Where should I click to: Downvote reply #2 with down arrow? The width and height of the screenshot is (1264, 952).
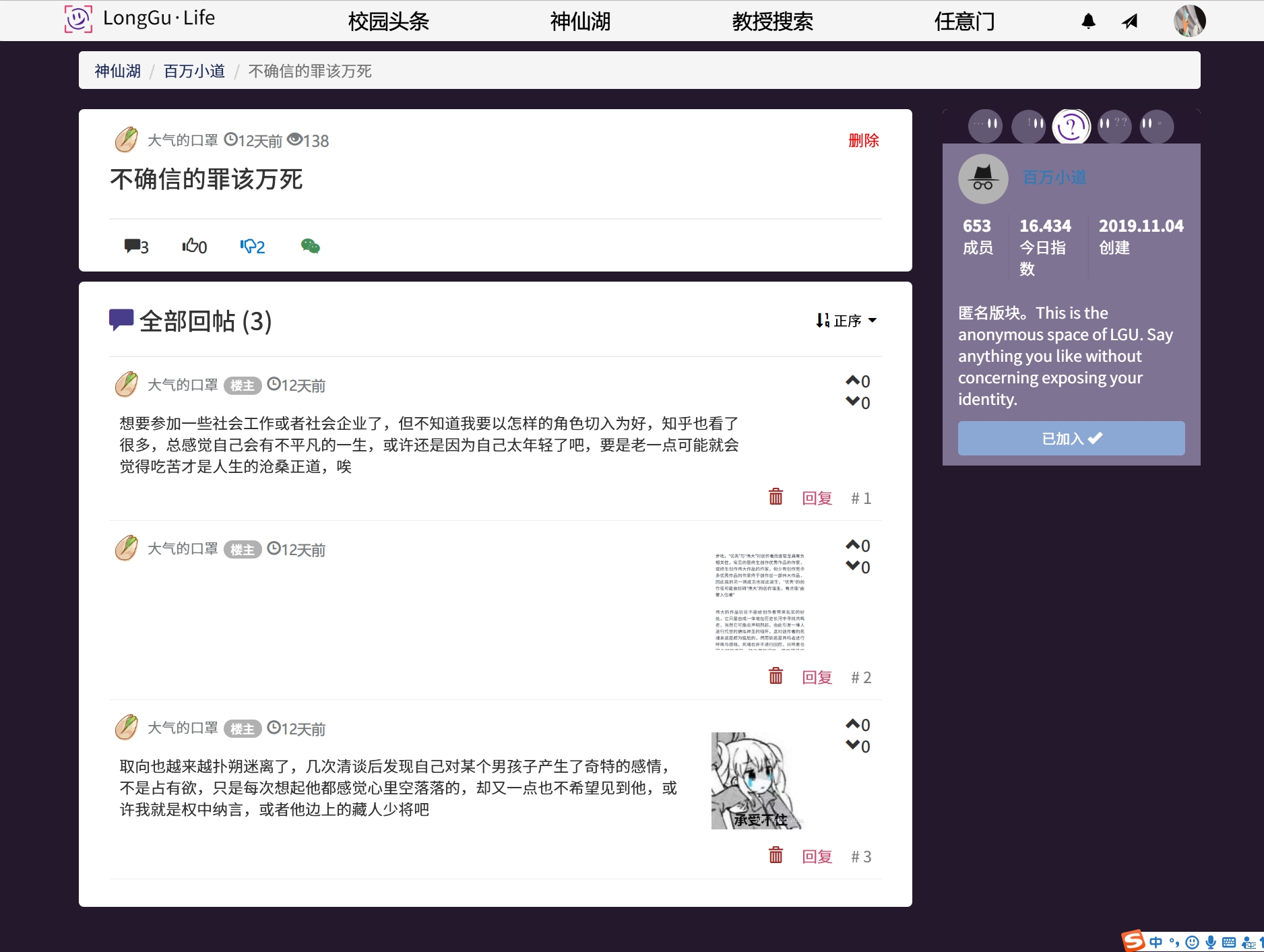[x=852, y=567]
